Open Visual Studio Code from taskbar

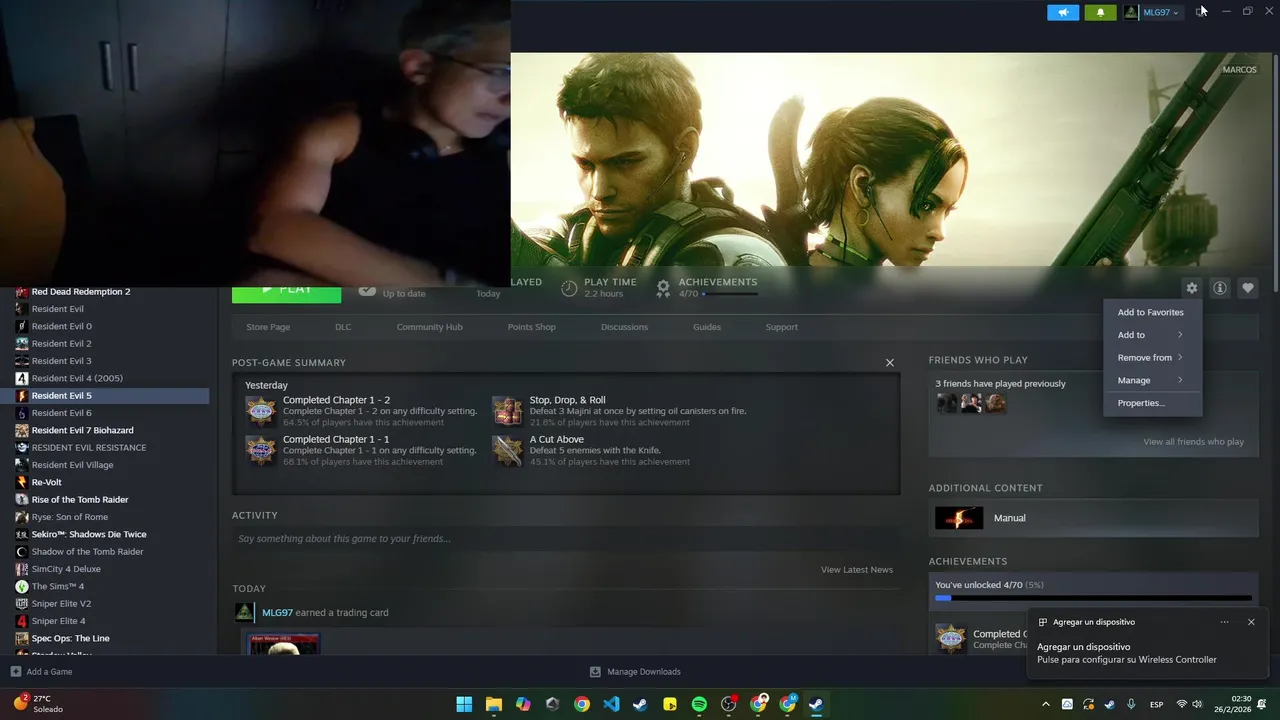click(611, 704)
